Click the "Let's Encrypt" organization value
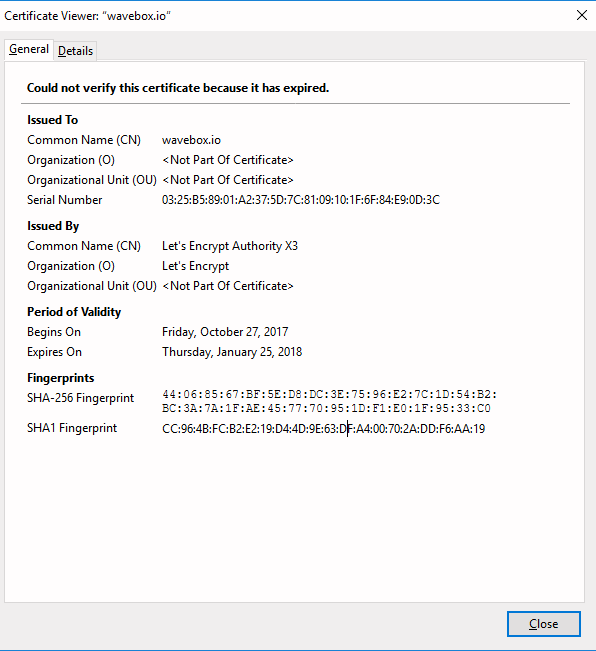The height and width of the screenshot is (651, 596). click(x=195, y=266)
